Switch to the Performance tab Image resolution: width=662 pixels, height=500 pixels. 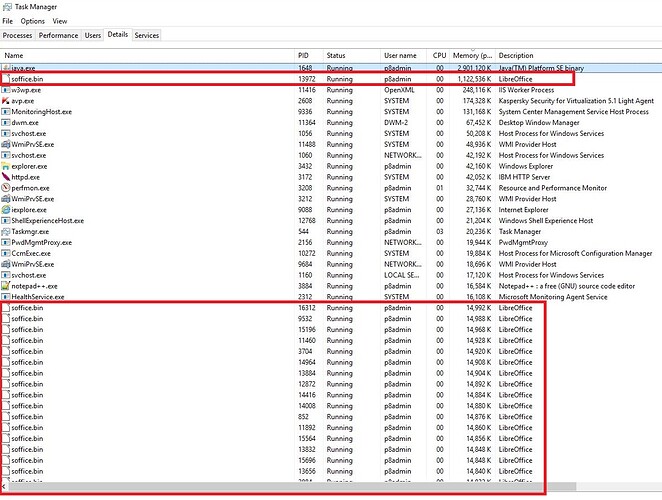pos(58,35)
